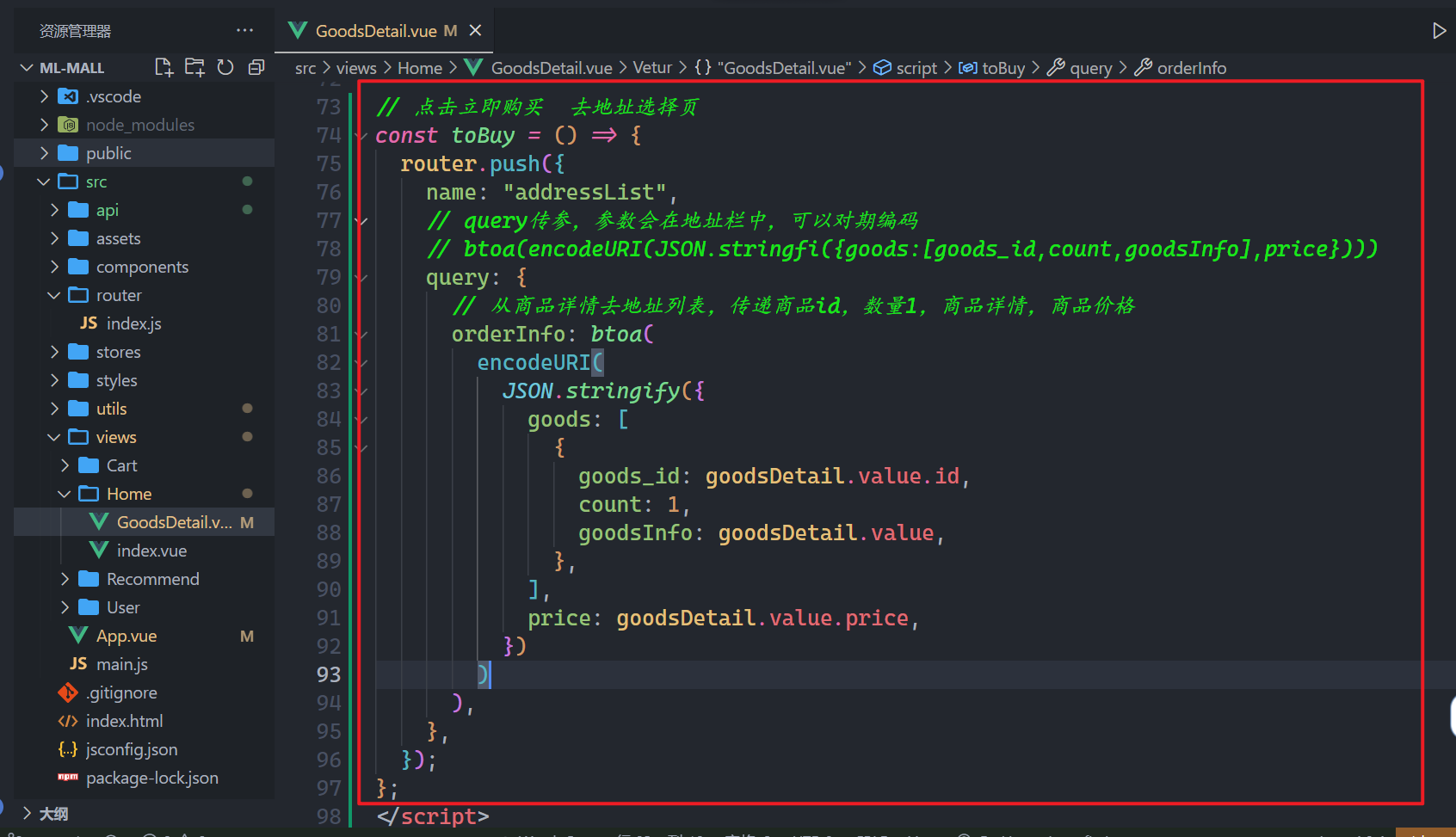Image resolution: width=1456 pixels, height=837 pixels.
Task: Open package-lock.json file
Action: [152, 778]
